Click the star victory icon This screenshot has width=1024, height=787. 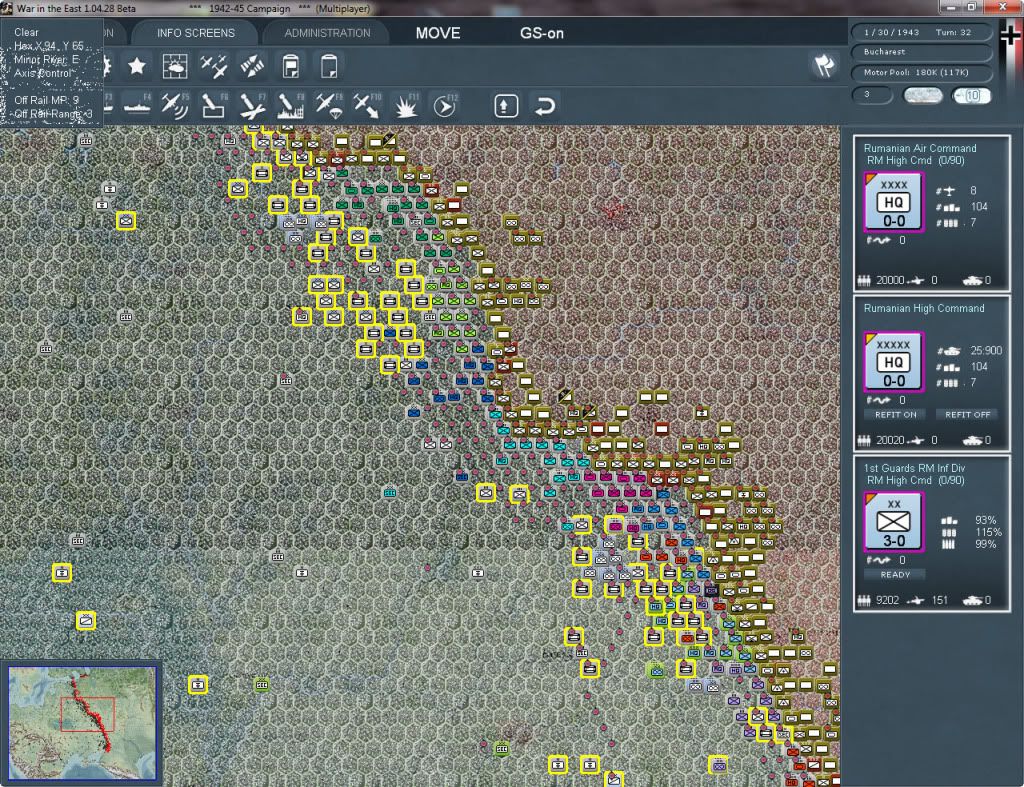pyautogui.click(x=136, y=66)
